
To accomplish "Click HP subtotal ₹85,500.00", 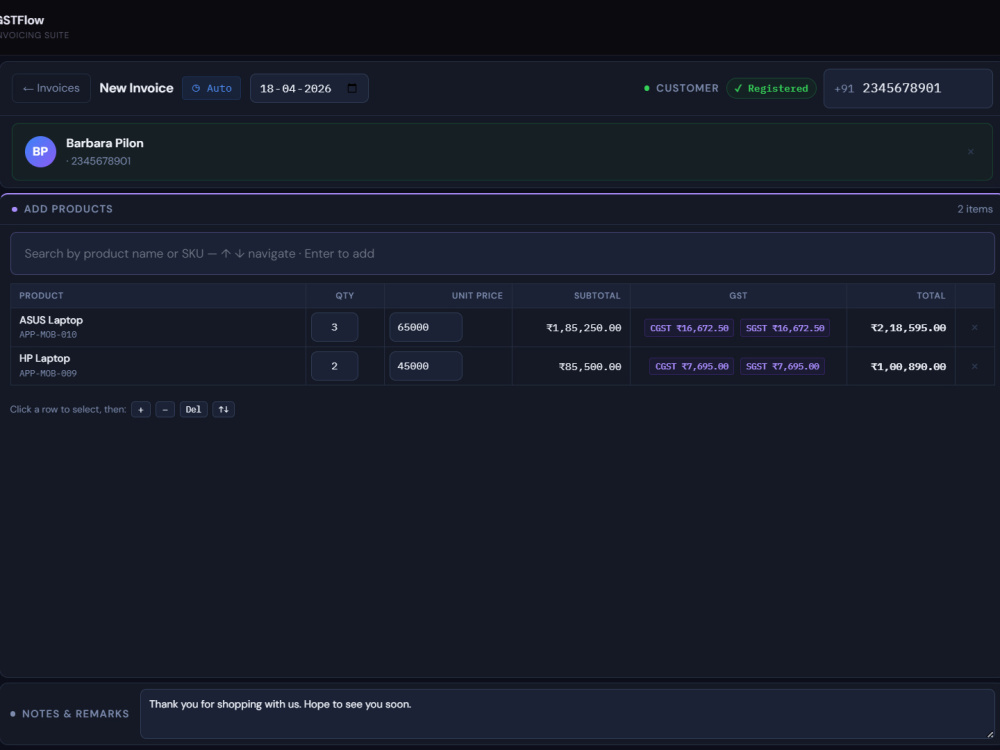I will pos(590,367).
